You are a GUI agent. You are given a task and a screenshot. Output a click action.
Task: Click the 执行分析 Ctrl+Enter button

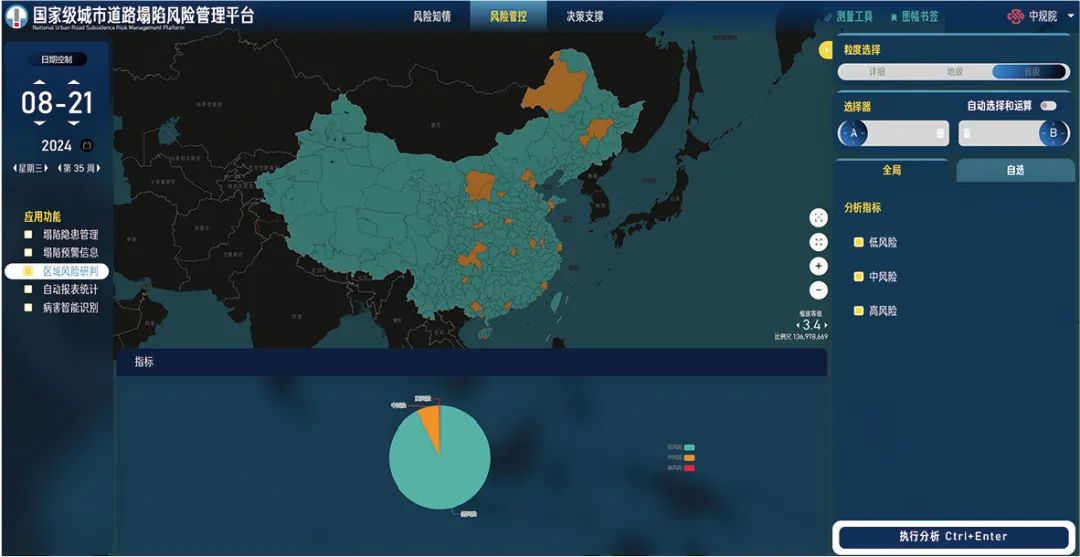[952, 537]
